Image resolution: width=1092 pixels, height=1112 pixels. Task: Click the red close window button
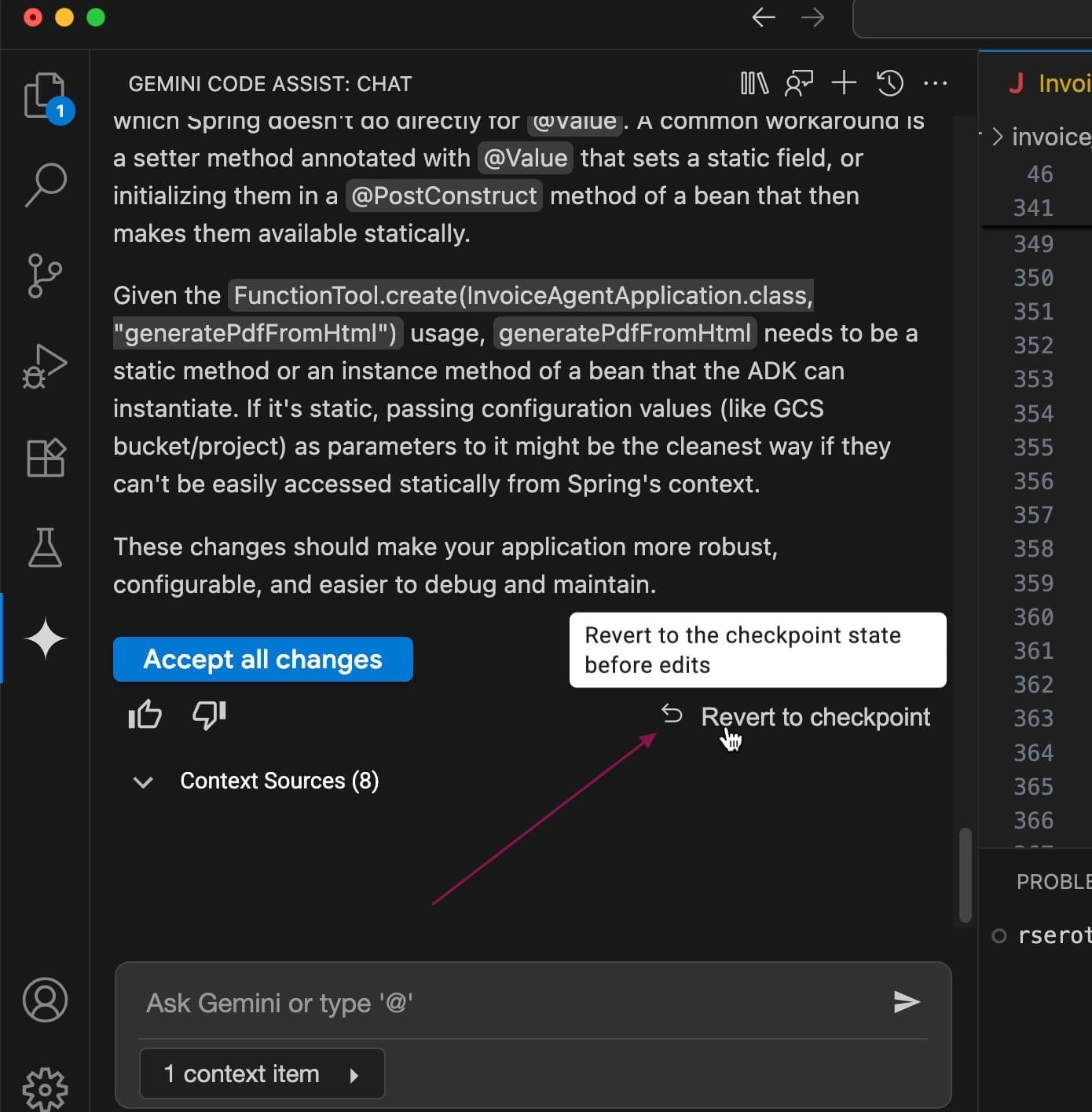(x=33, y=17)
